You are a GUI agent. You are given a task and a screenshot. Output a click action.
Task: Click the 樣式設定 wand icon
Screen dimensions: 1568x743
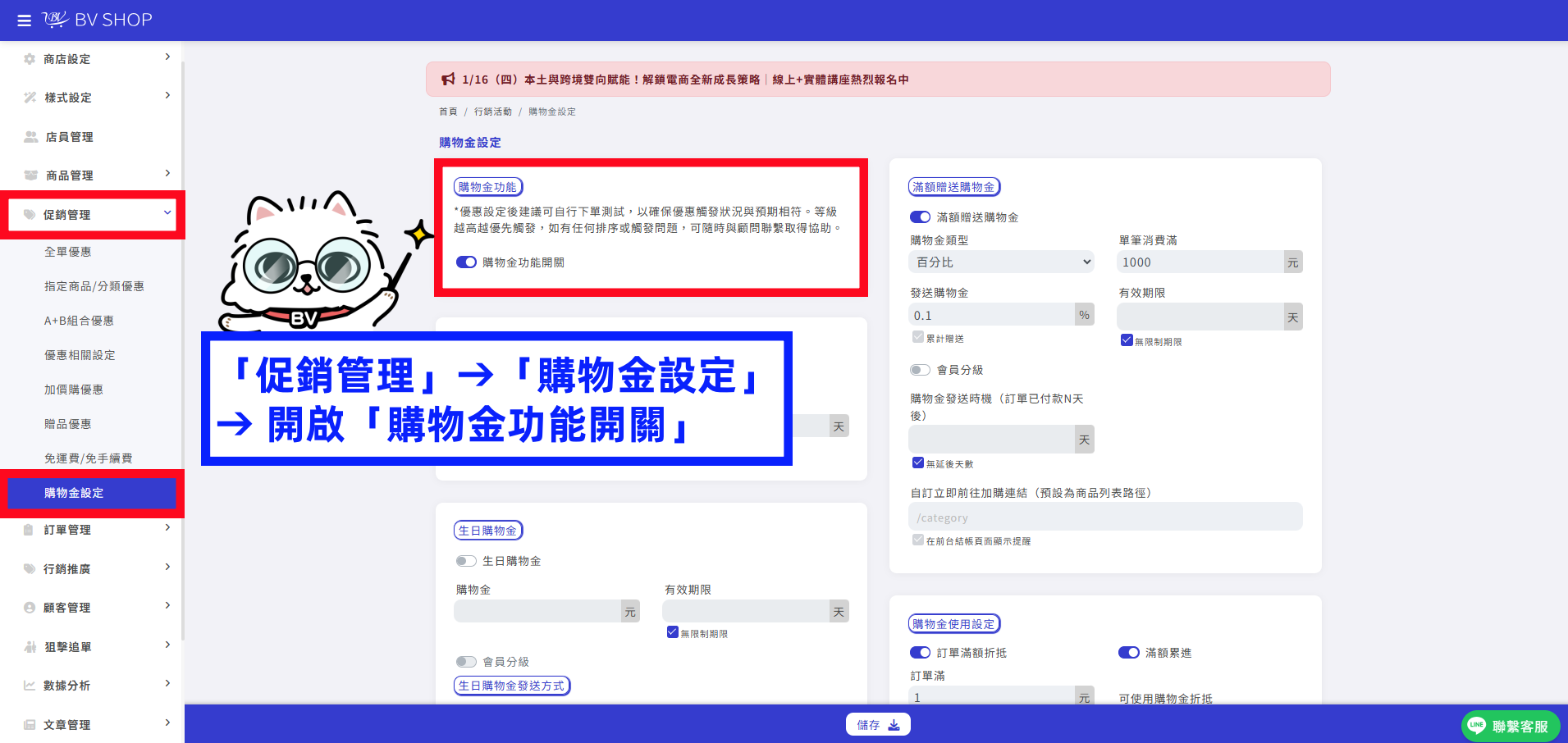click(x=30, y=98)
